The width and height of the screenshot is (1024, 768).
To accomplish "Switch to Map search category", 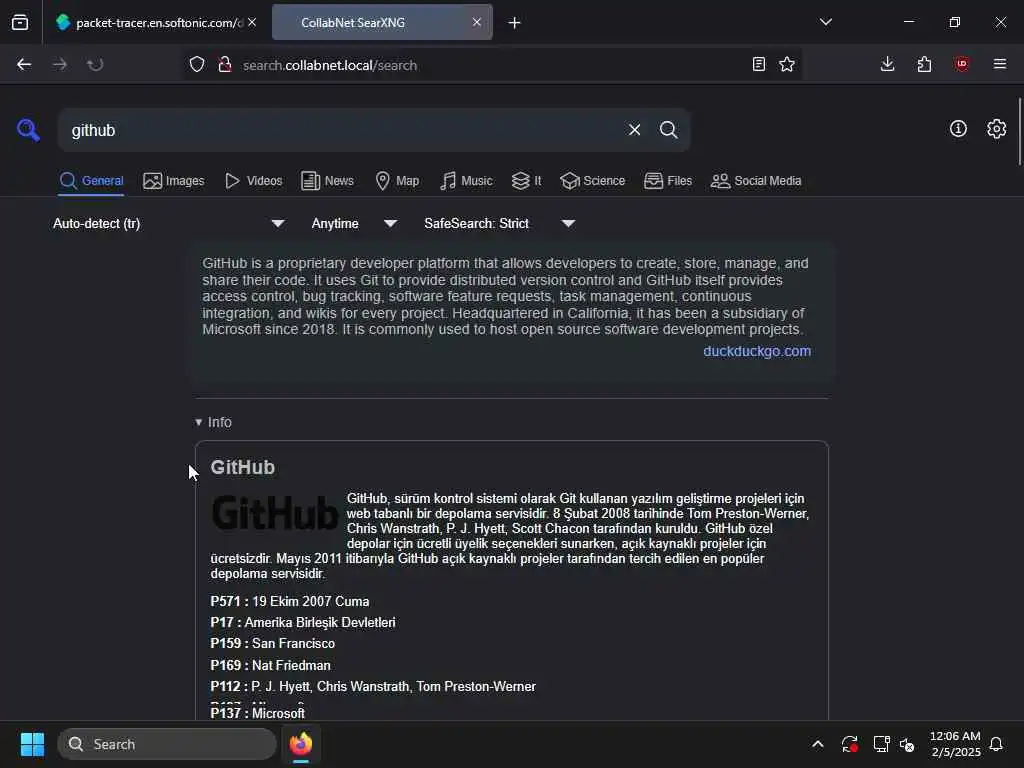I will click(397, 181).
